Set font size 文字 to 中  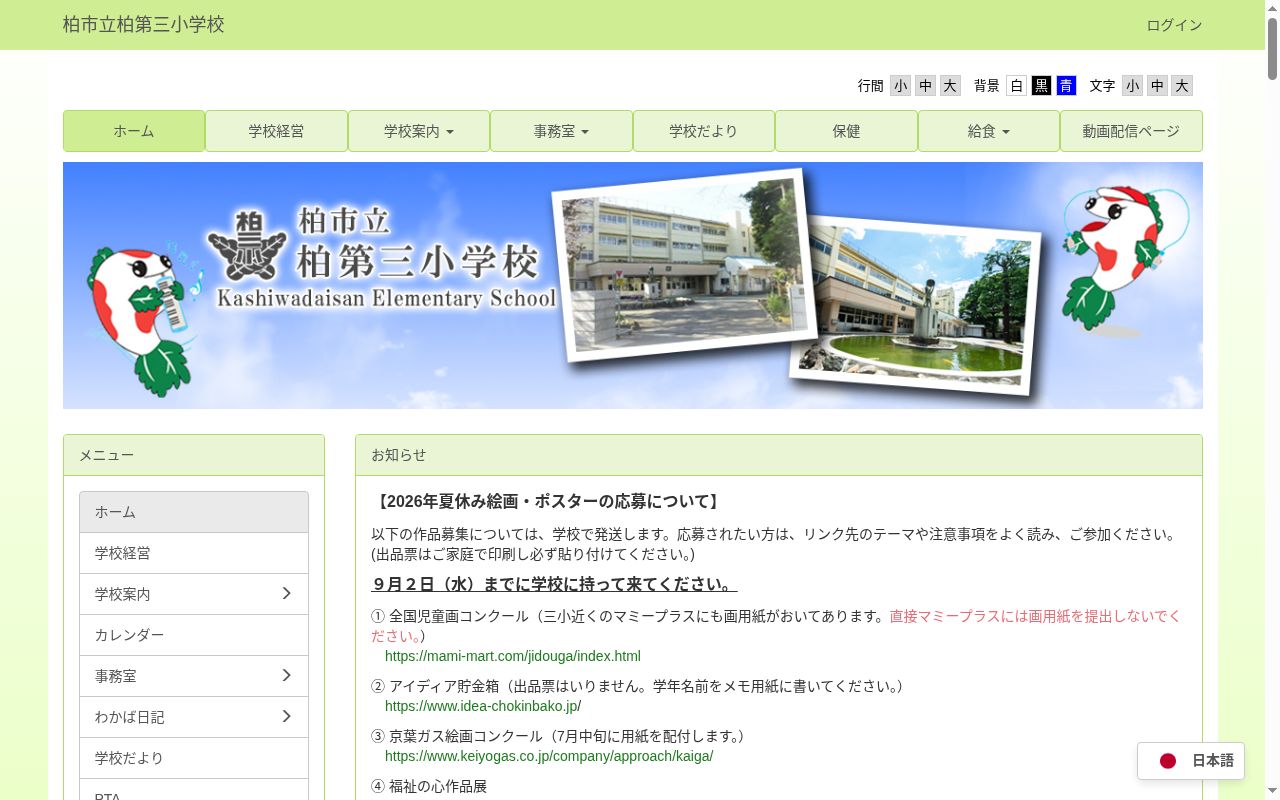1157,86
